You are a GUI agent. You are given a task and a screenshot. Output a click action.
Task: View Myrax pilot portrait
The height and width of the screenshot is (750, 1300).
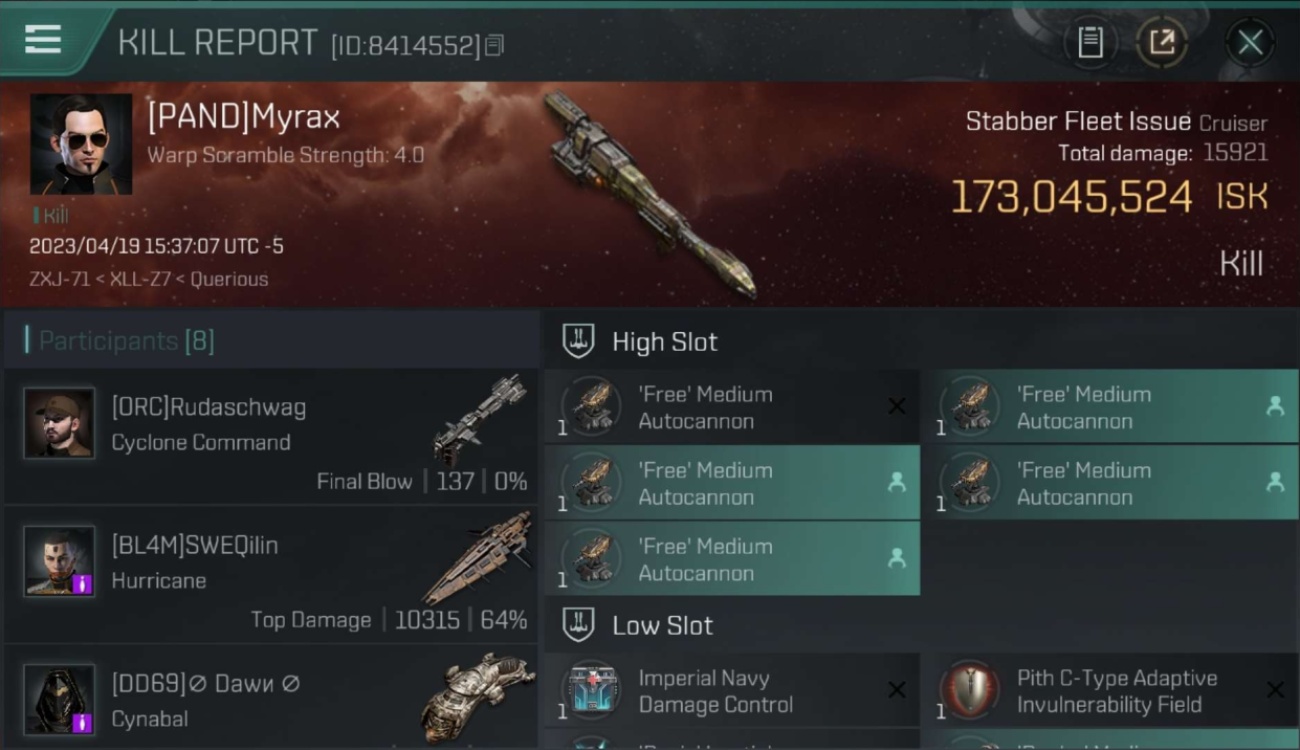(81, 144)
